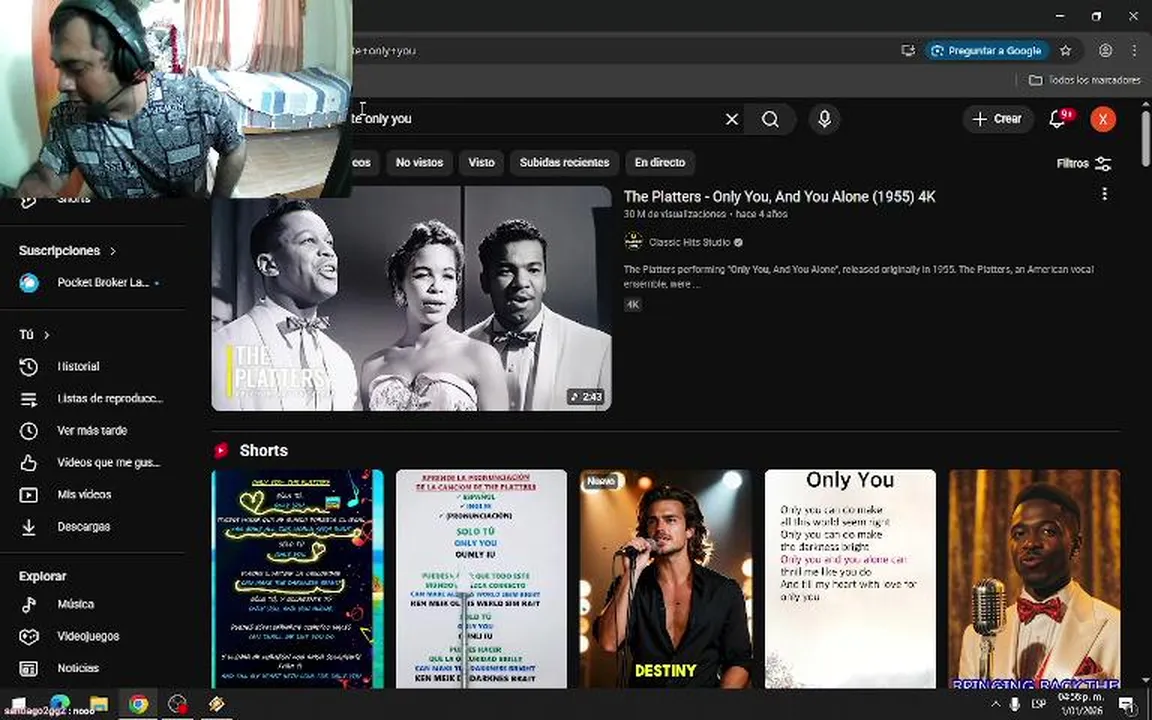Open the Chrome profile icon
This screenshot has height=720, width=1152.
[1105, 51]
